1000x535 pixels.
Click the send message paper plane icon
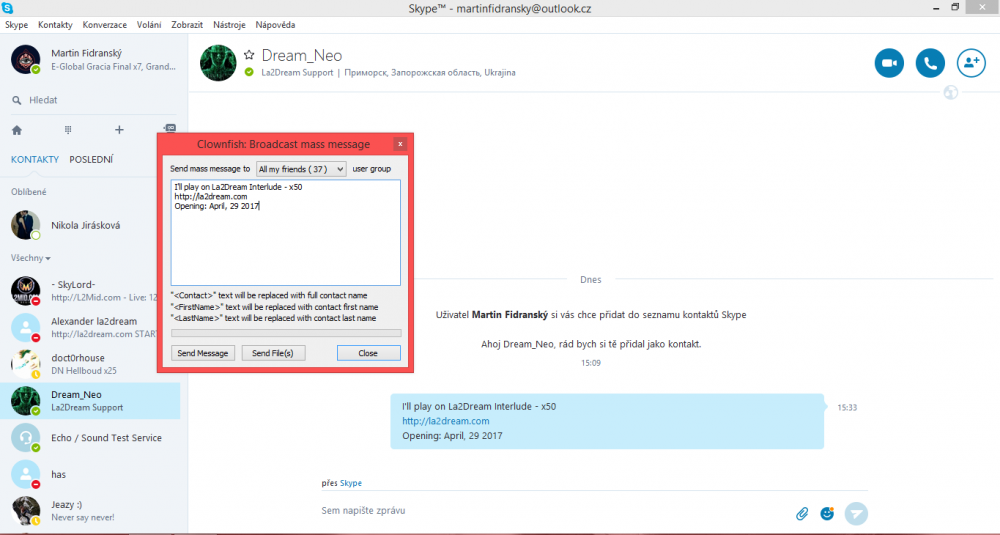pyautogui.click(x=856, y=513)
